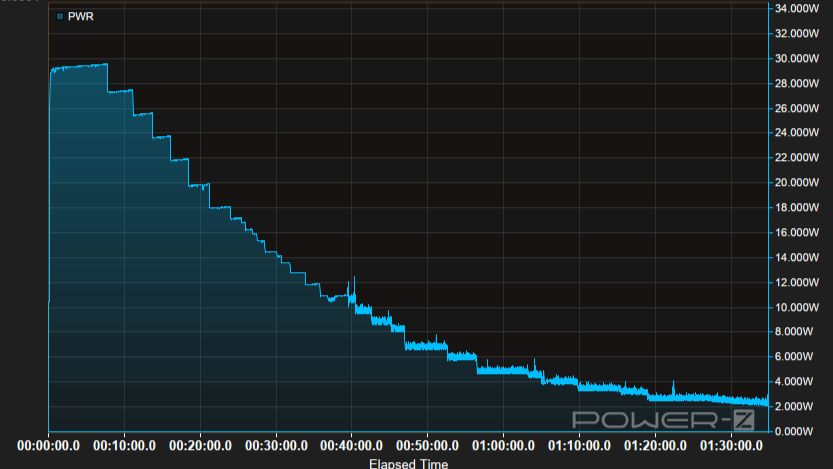
Task: Select the 00:10:00.0 time axis label
Action: (123, 446)
